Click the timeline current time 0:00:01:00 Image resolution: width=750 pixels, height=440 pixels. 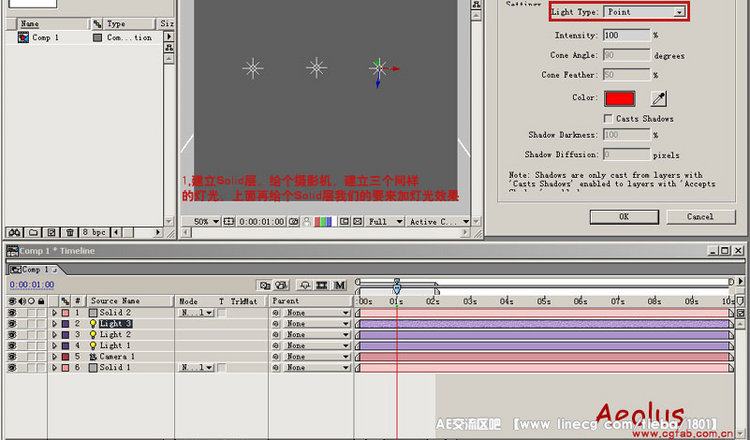32,285
